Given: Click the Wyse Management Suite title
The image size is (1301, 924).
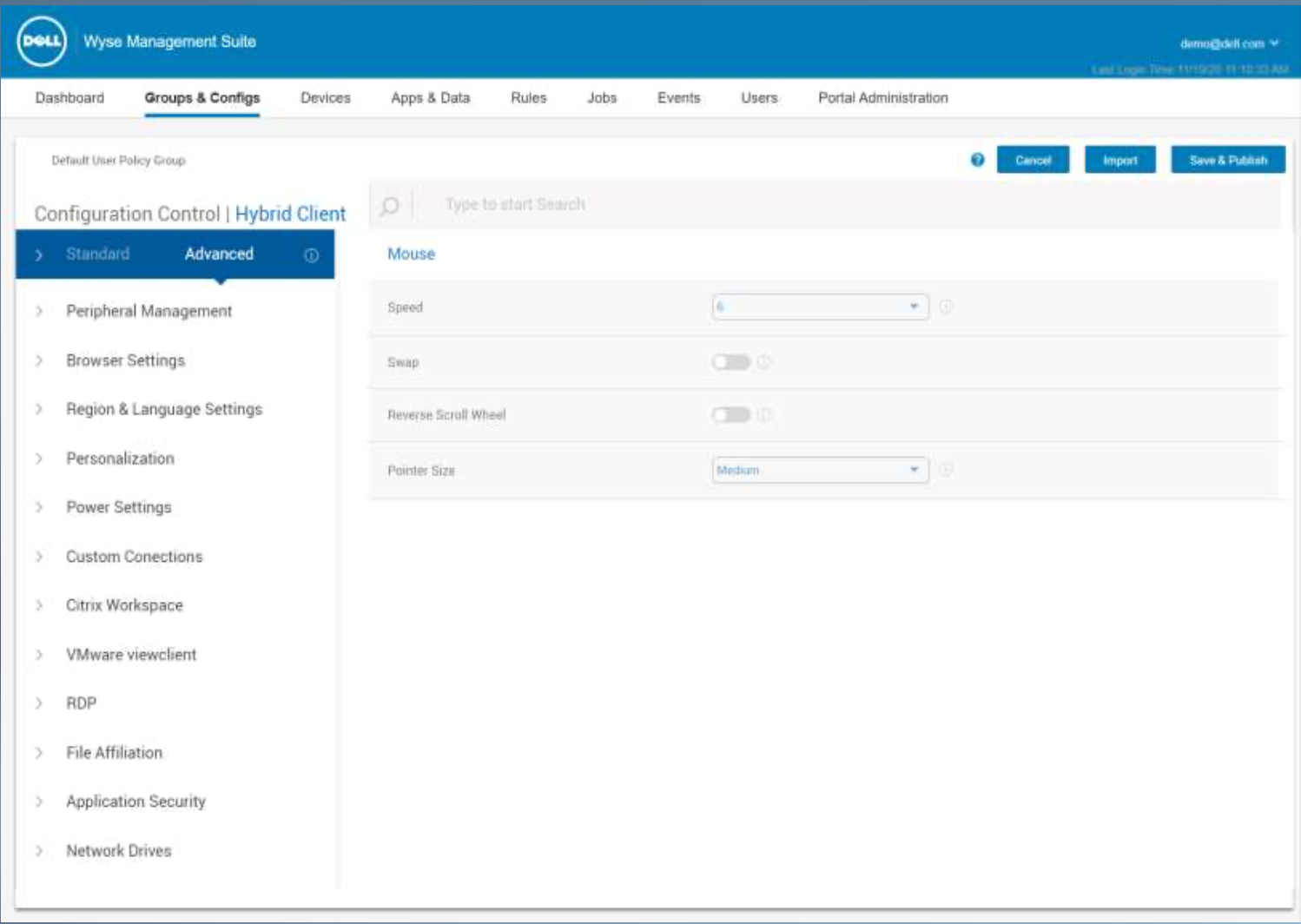Looking at the screenshot, I should [170, 42].
